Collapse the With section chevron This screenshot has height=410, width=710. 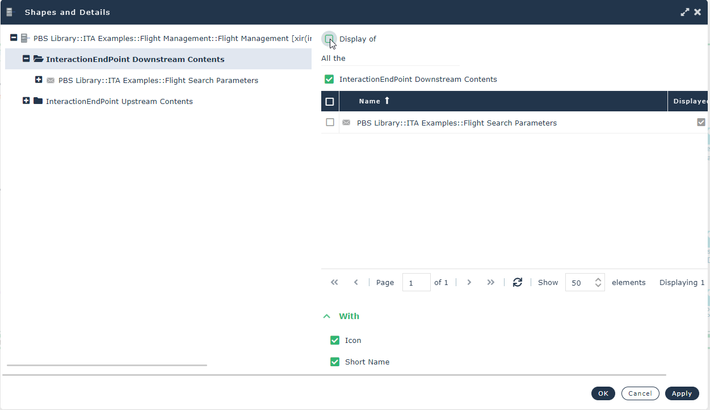[x=326, y=316]
